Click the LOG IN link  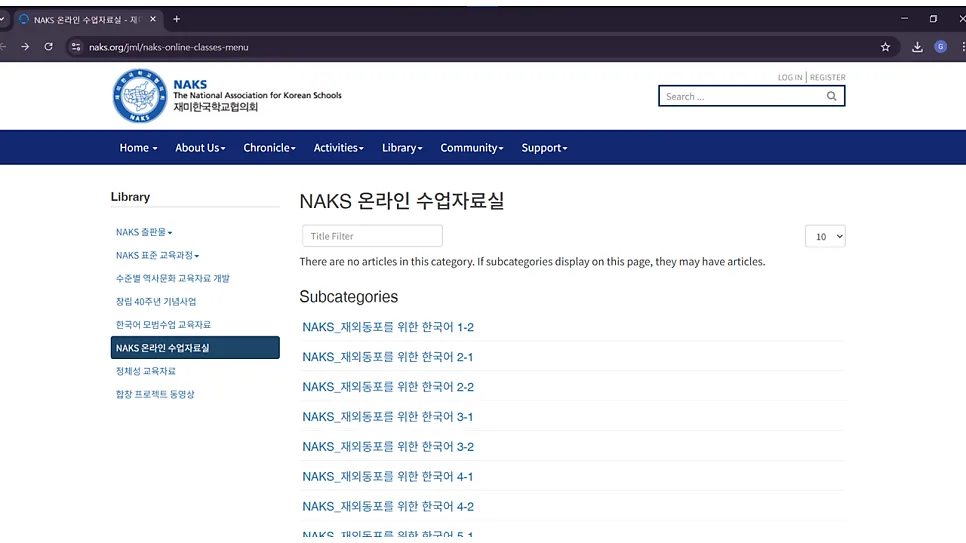click(790, 78)
